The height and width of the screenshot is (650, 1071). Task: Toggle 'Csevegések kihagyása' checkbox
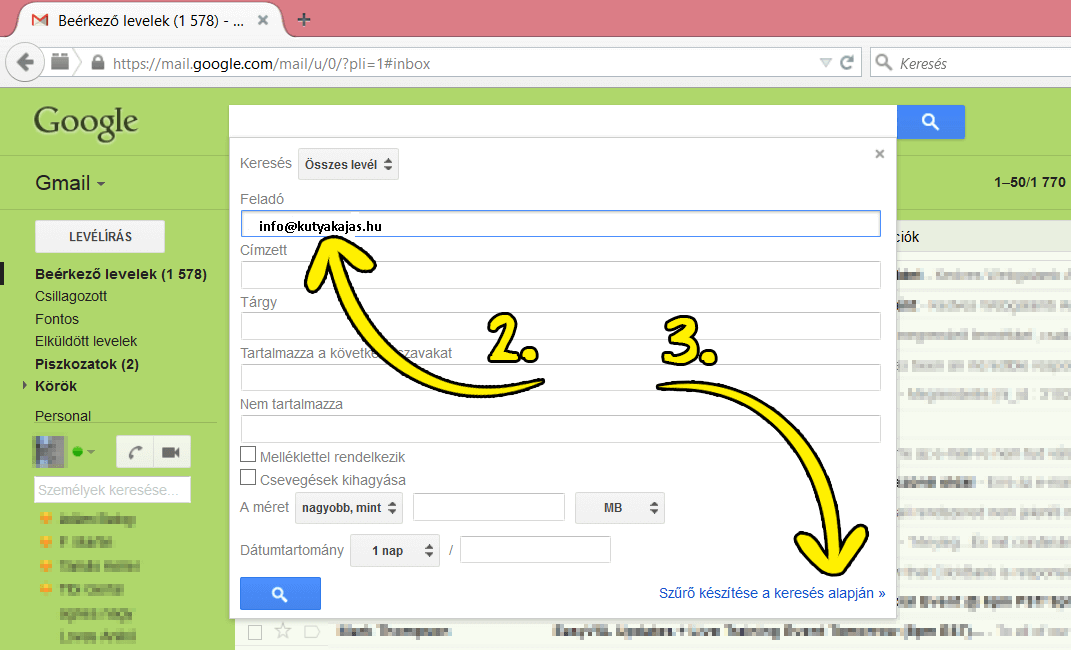(249, 478)
